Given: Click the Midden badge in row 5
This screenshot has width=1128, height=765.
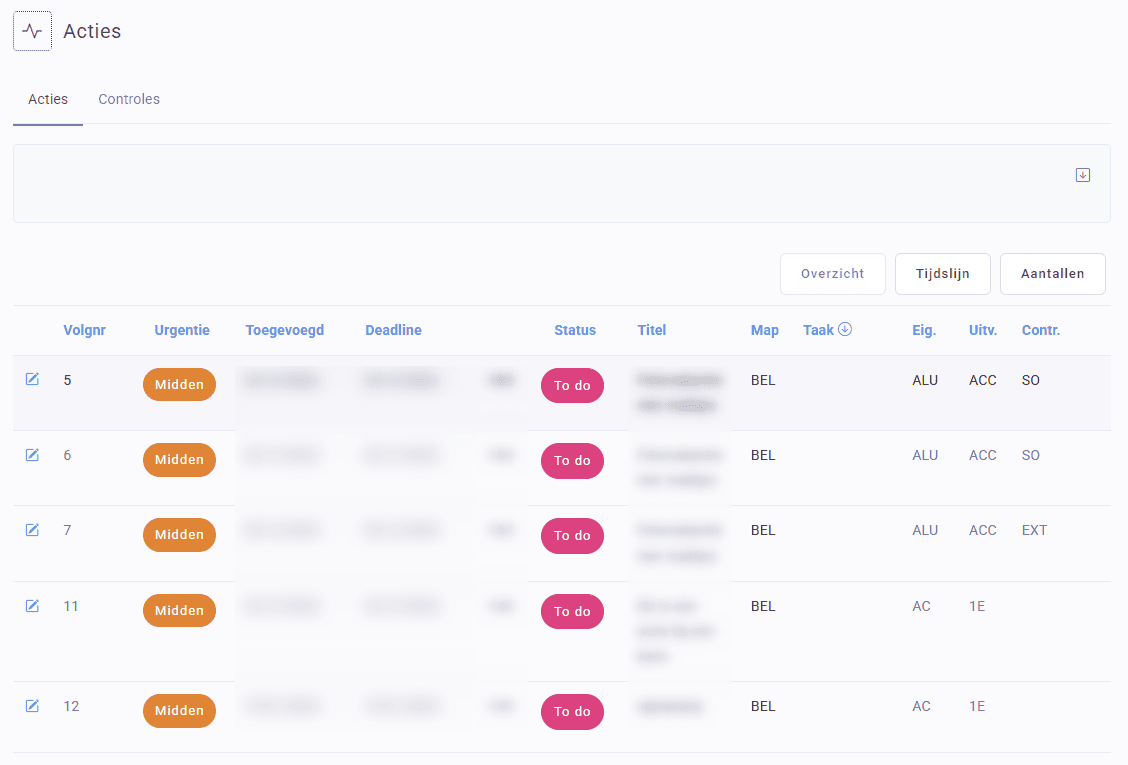Looking at the screenshot, I should [179, 384].
